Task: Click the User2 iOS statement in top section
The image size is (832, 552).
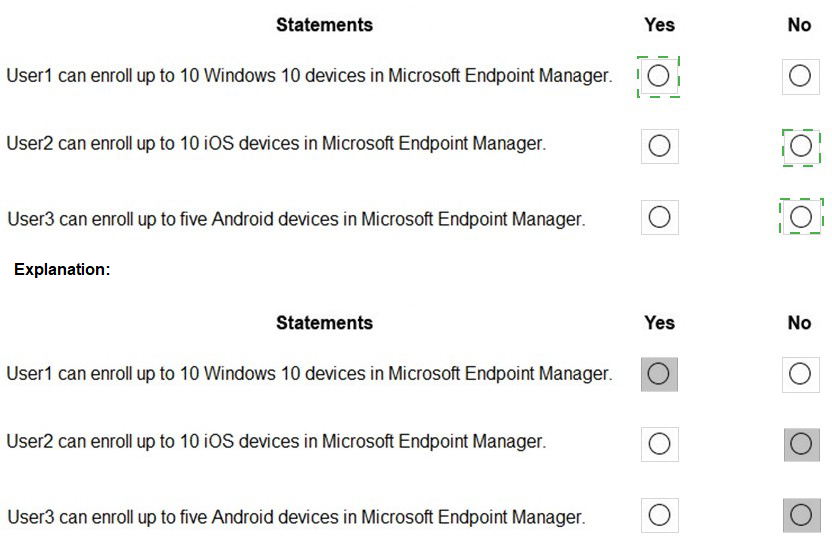Action: tap(276, 143)
